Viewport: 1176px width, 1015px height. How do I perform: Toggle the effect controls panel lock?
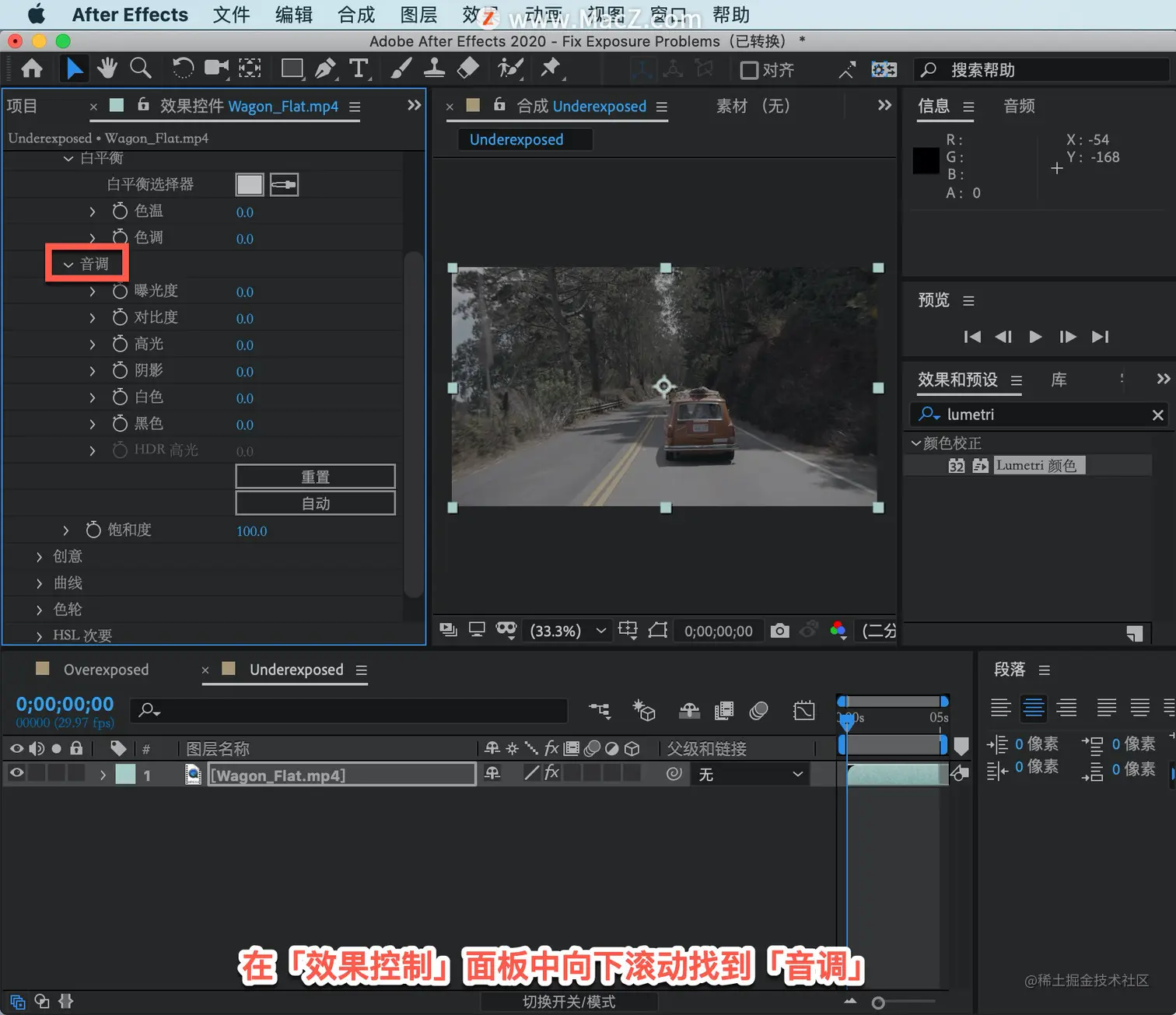tap(143, 104)
